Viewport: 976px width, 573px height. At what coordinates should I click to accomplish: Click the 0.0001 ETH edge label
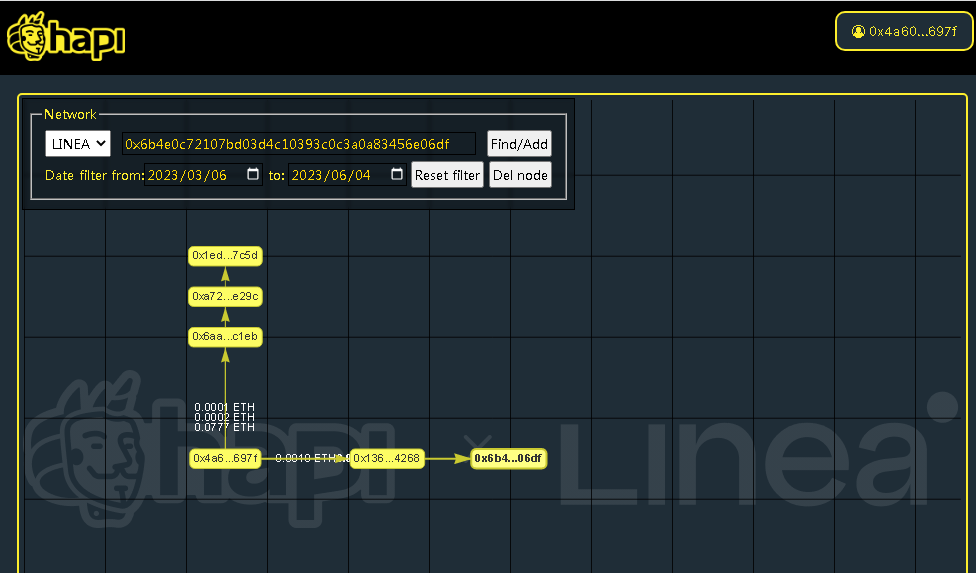coord(224,407)
